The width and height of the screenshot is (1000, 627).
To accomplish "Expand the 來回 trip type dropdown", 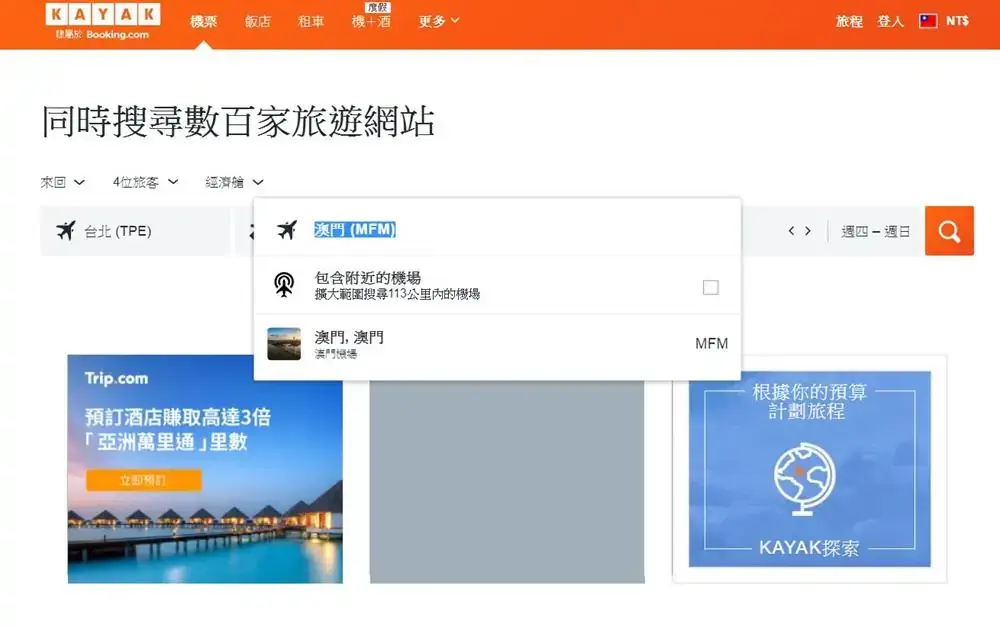I will (x=62, y=182).
